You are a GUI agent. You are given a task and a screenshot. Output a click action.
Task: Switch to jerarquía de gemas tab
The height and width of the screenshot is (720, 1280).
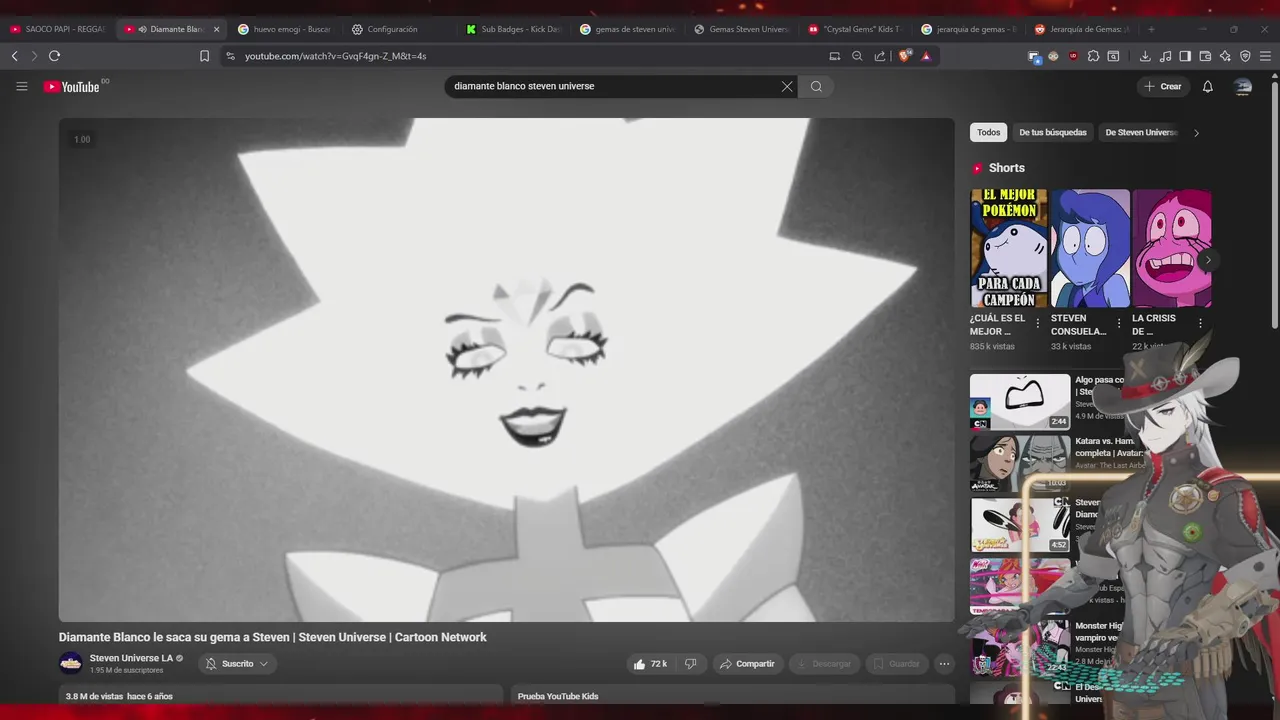(970, 29)
